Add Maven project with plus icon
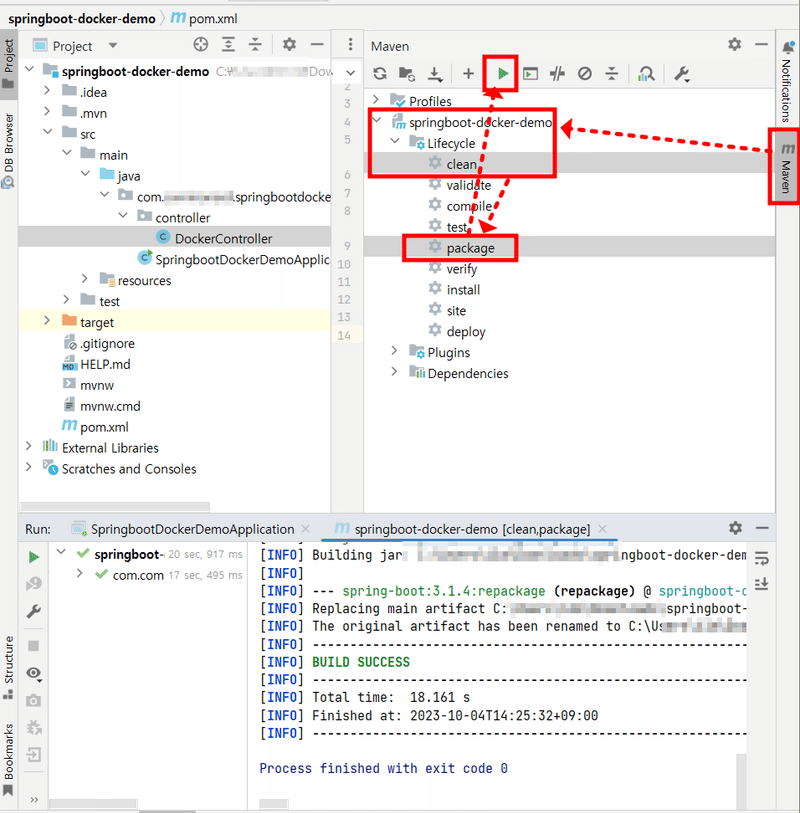This screenshot has height=813, width=800. point(468,74)
